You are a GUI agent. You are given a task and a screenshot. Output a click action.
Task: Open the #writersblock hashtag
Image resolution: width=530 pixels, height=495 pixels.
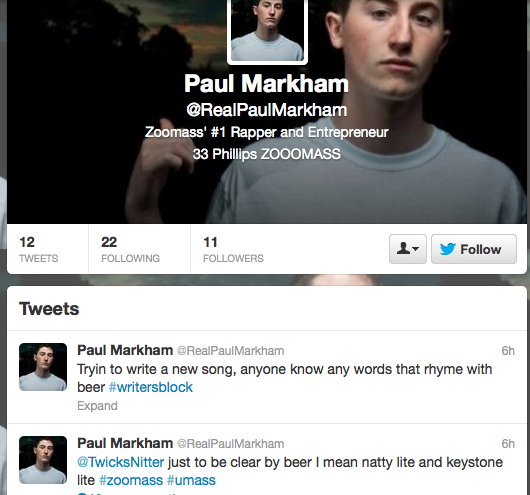tap(151, 387)
